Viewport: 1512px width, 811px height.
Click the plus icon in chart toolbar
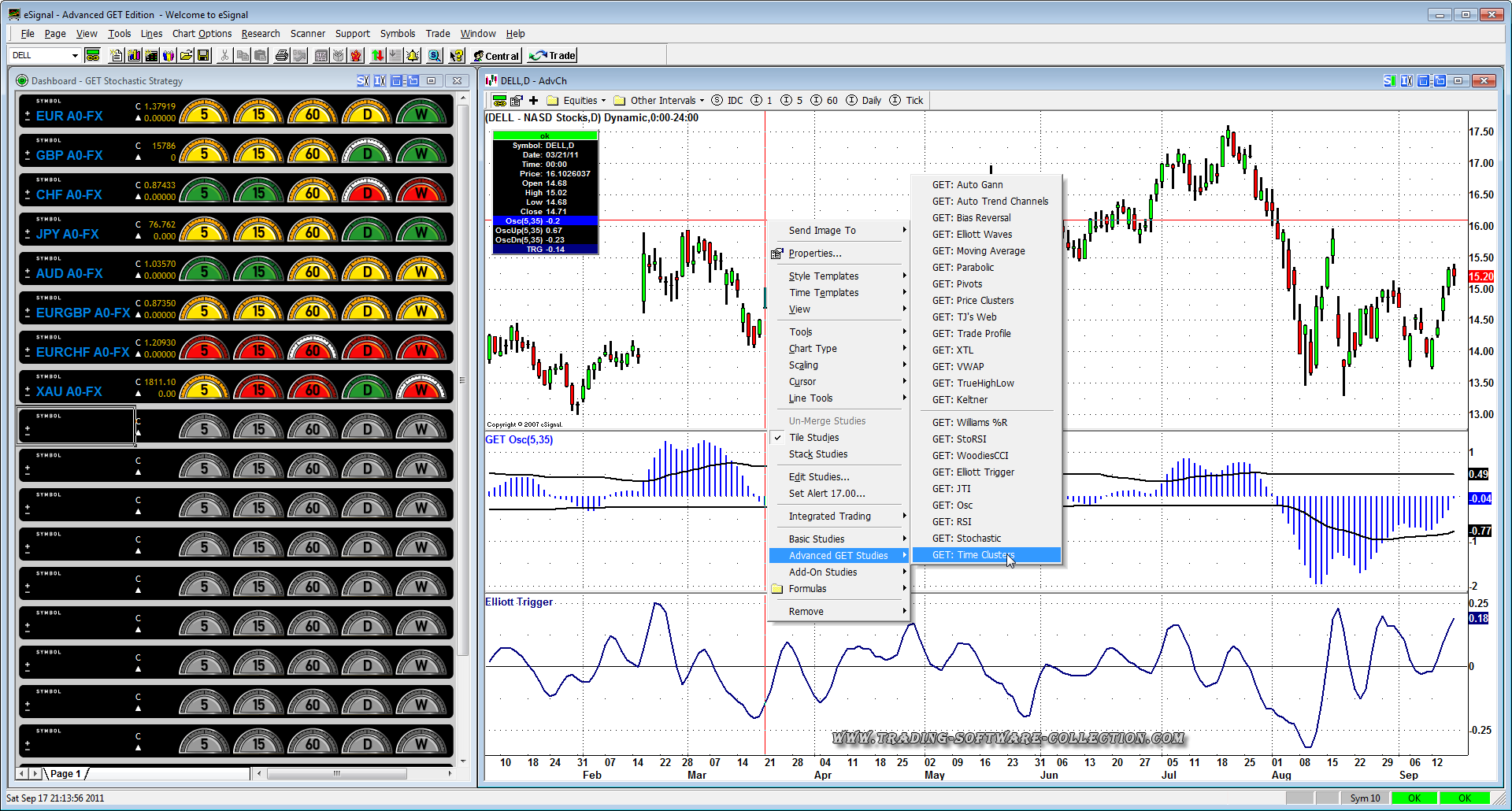click(x=533, y=101)
